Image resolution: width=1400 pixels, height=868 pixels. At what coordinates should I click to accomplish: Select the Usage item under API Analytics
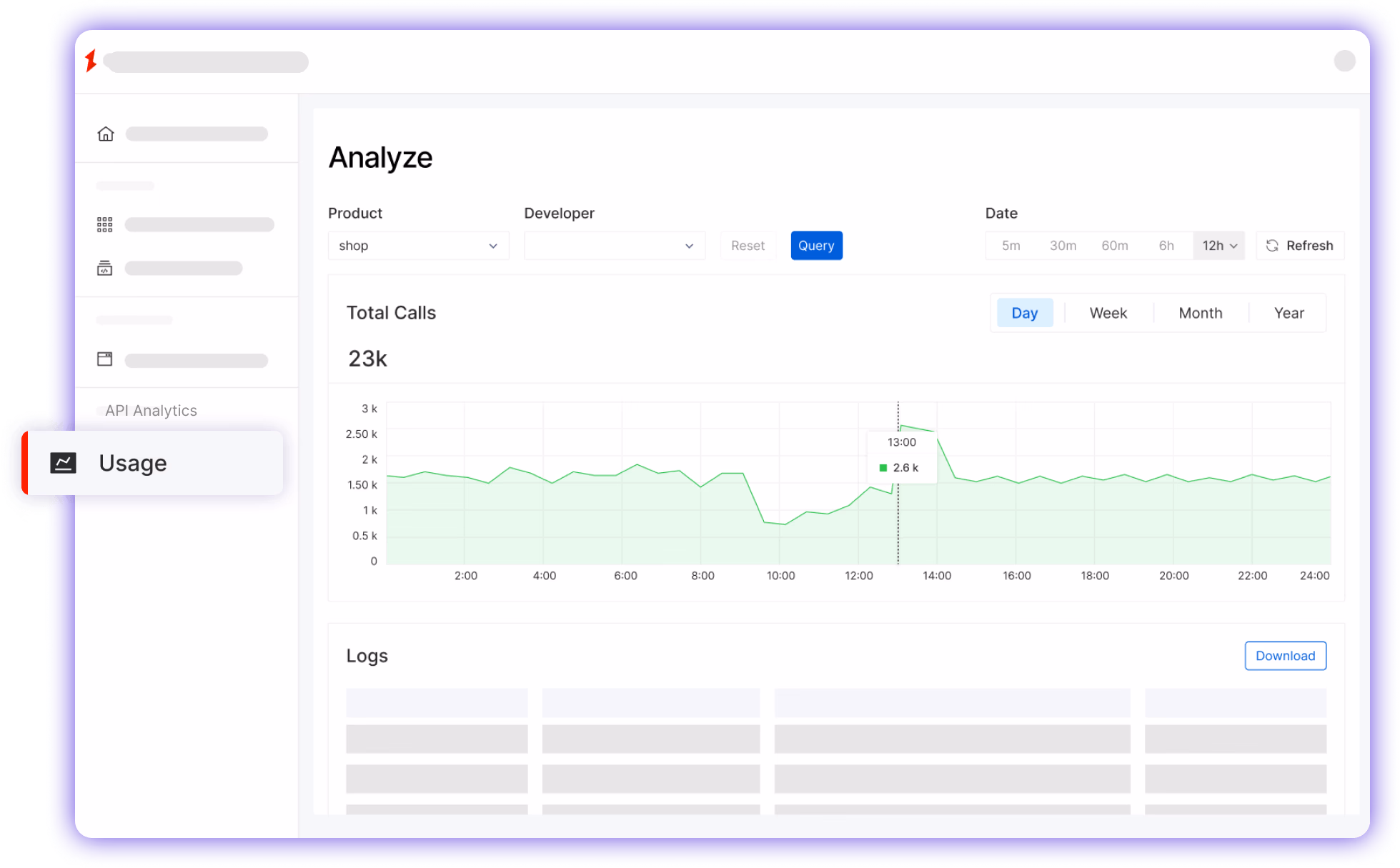133,462
